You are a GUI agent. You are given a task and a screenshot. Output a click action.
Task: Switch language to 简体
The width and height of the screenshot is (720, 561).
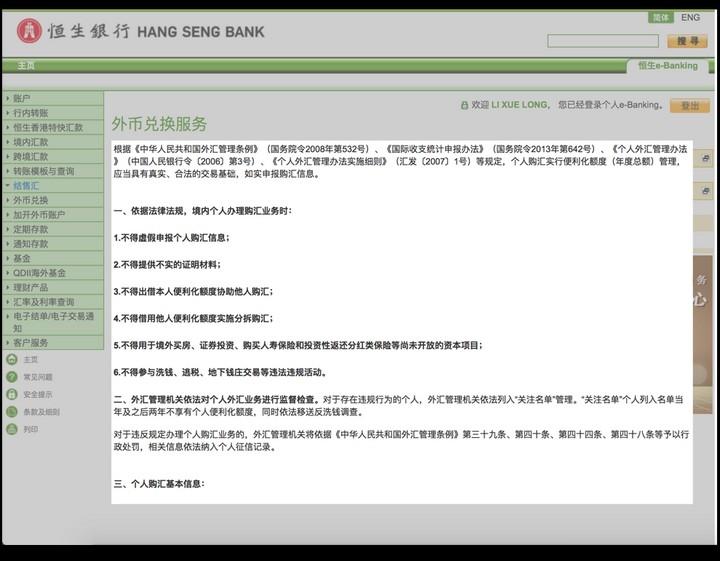(x=660, y=18)
